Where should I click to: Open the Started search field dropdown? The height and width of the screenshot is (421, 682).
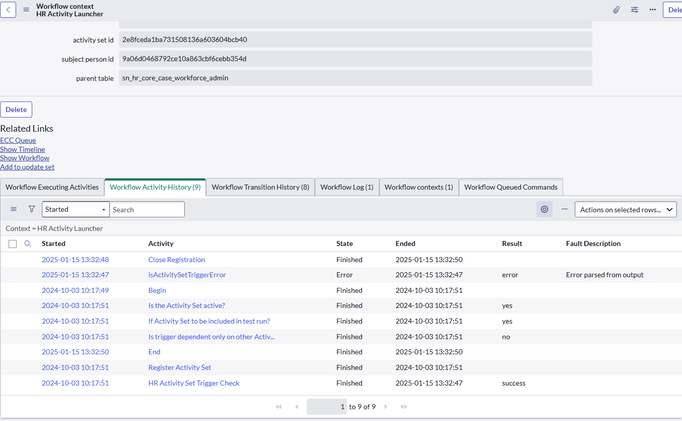click(x=76, y=209)
